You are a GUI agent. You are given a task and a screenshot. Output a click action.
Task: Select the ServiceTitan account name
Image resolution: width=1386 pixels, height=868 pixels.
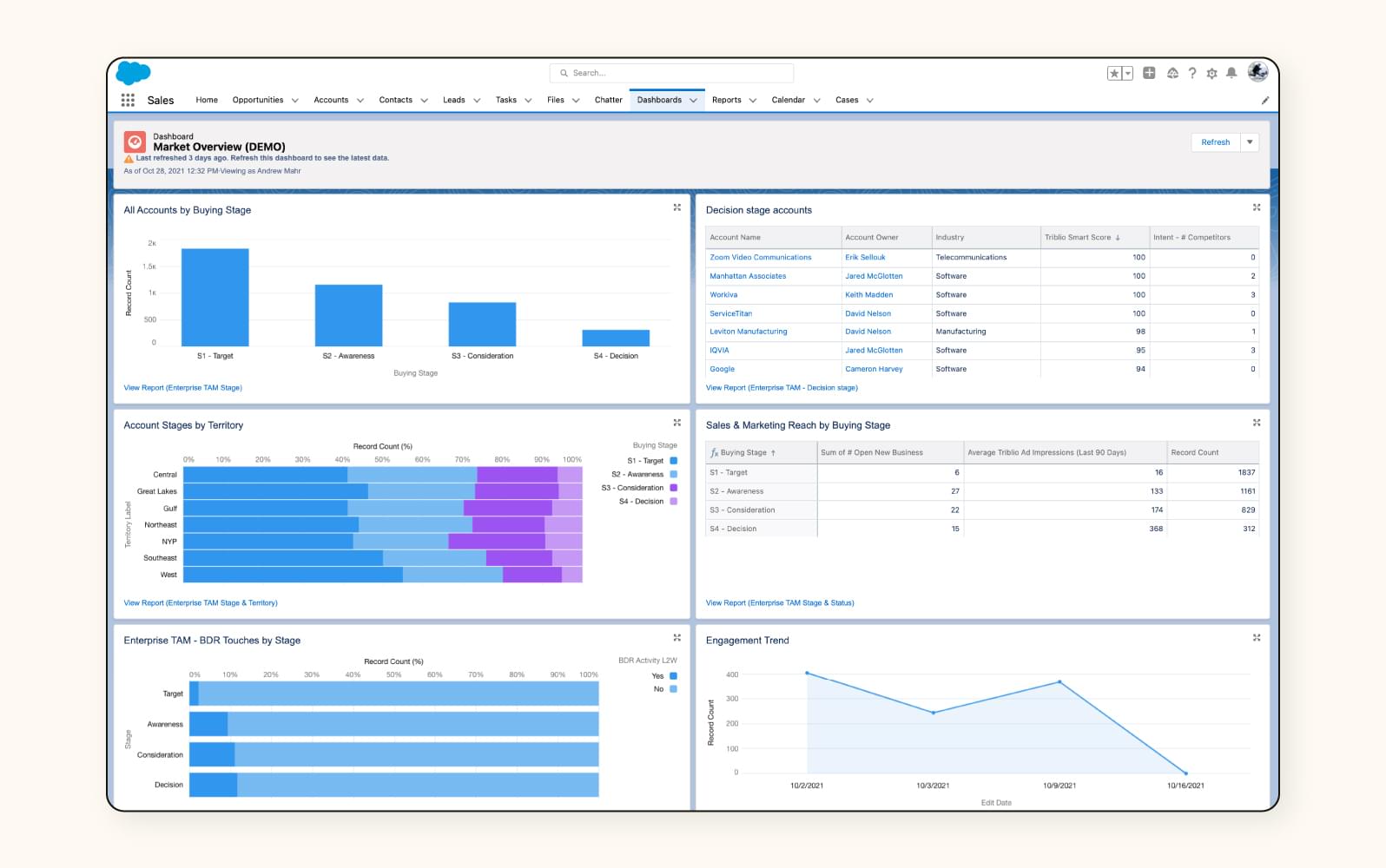[731, 313]
